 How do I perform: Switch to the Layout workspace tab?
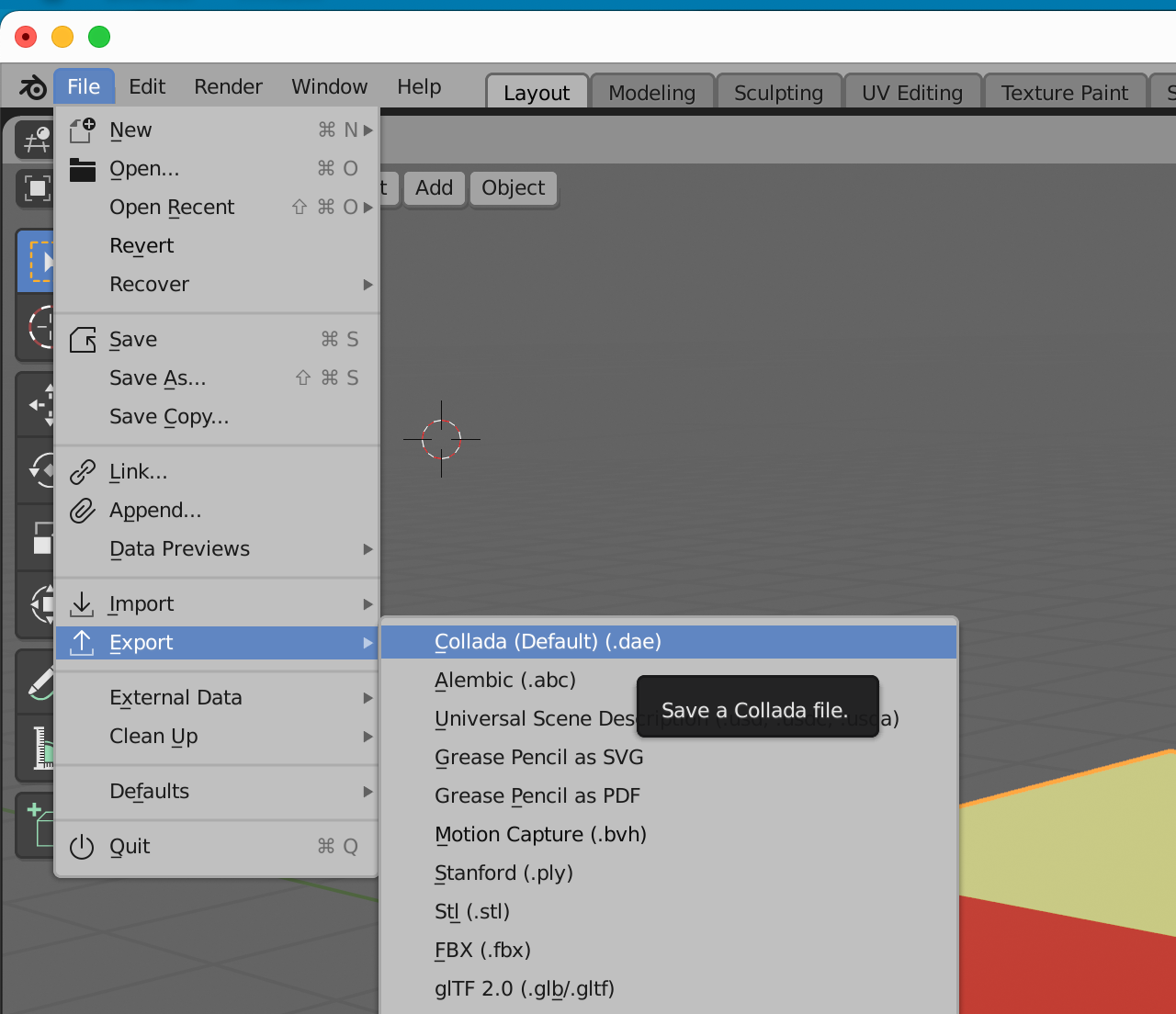(x=537, y=93)
